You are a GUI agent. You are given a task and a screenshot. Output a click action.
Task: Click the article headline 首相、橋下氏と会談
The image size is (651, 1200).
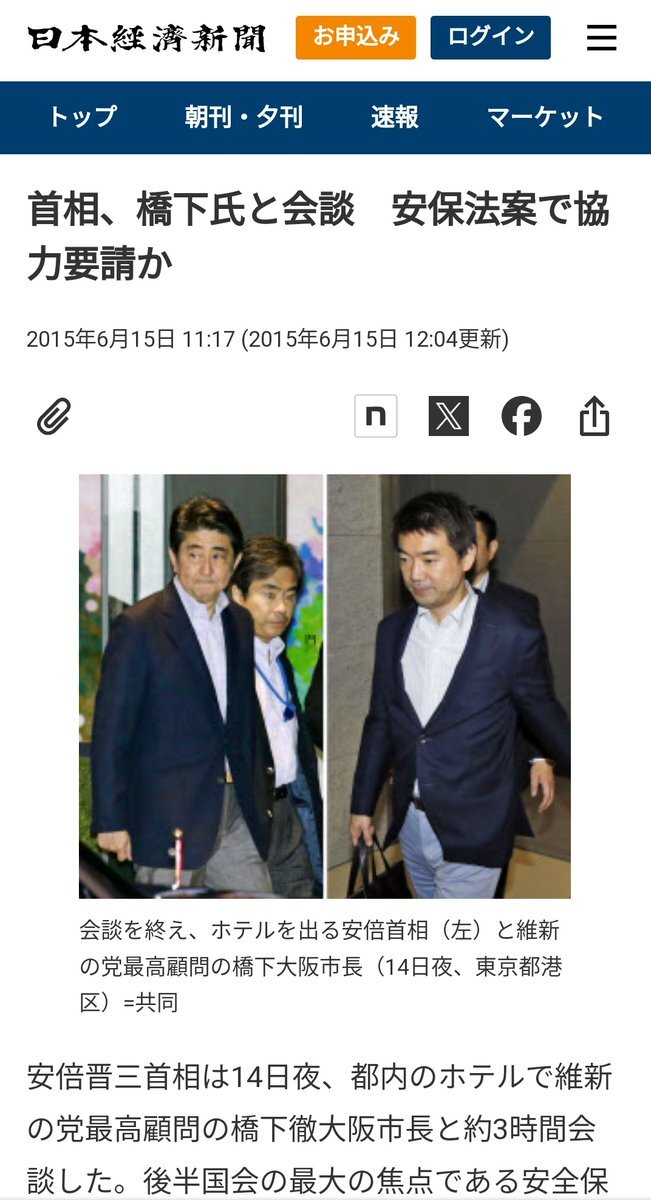tap(191, 211)
